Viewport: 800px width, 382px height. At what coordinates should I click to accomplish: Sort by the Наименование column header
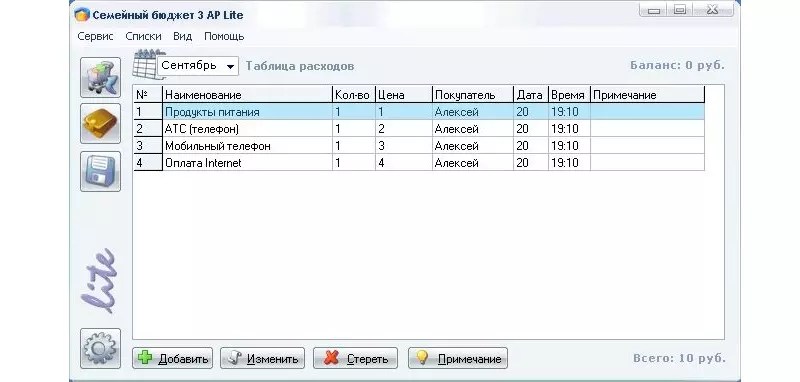tap(247, 95)
